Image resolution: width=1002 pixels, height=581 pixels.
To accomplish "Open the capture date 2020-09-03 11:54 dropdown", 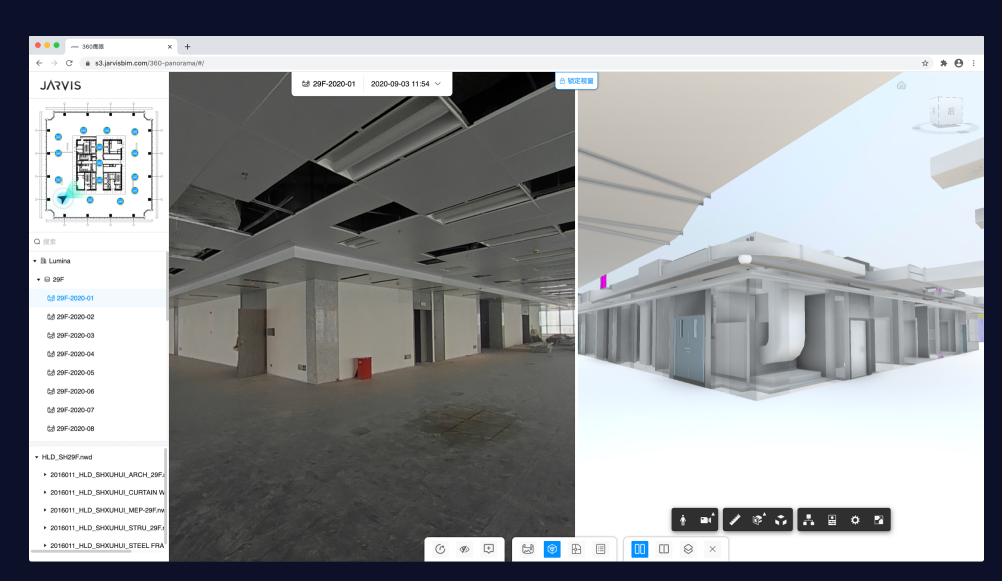I will pyautogui.click(x=406, y=84).
